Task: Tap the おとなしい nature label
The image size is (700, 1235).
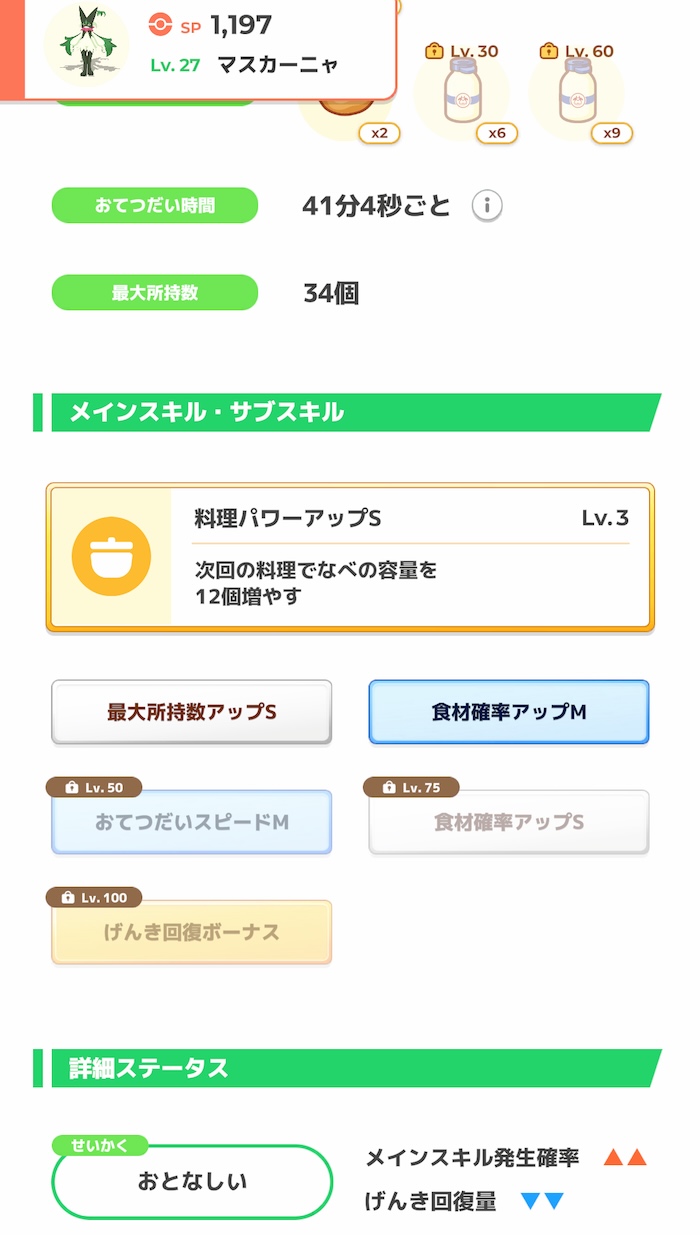Action: [x=191, y=1182]
